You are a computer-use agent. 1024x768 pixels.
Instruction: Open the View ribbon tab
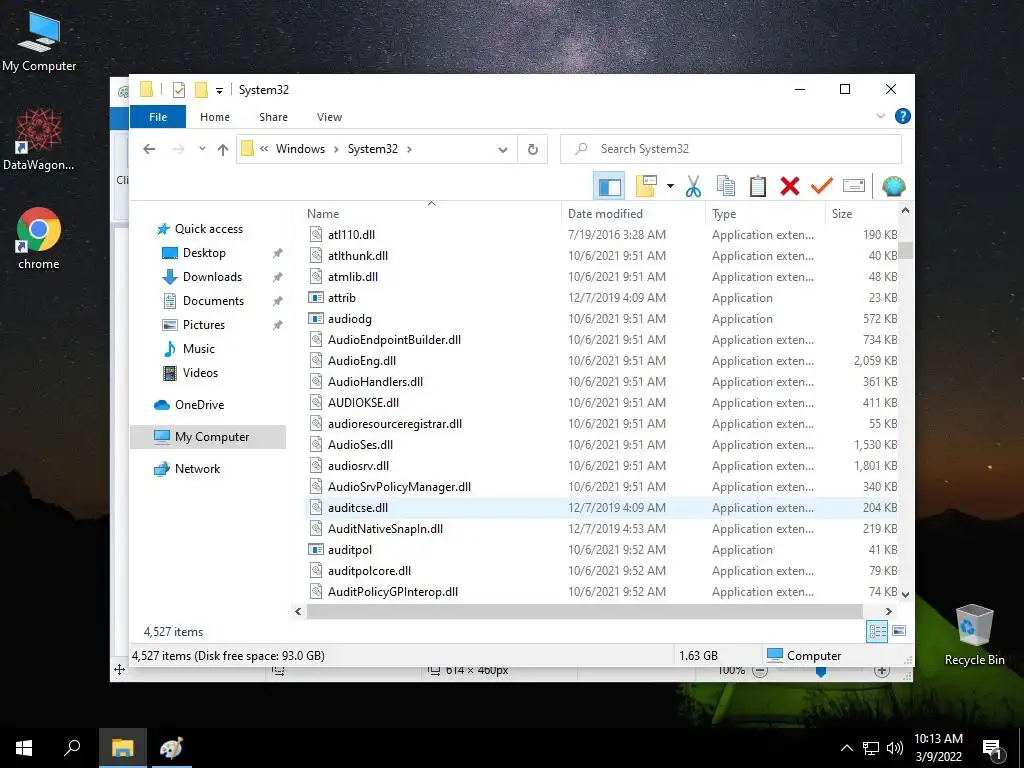coord(329,117)
